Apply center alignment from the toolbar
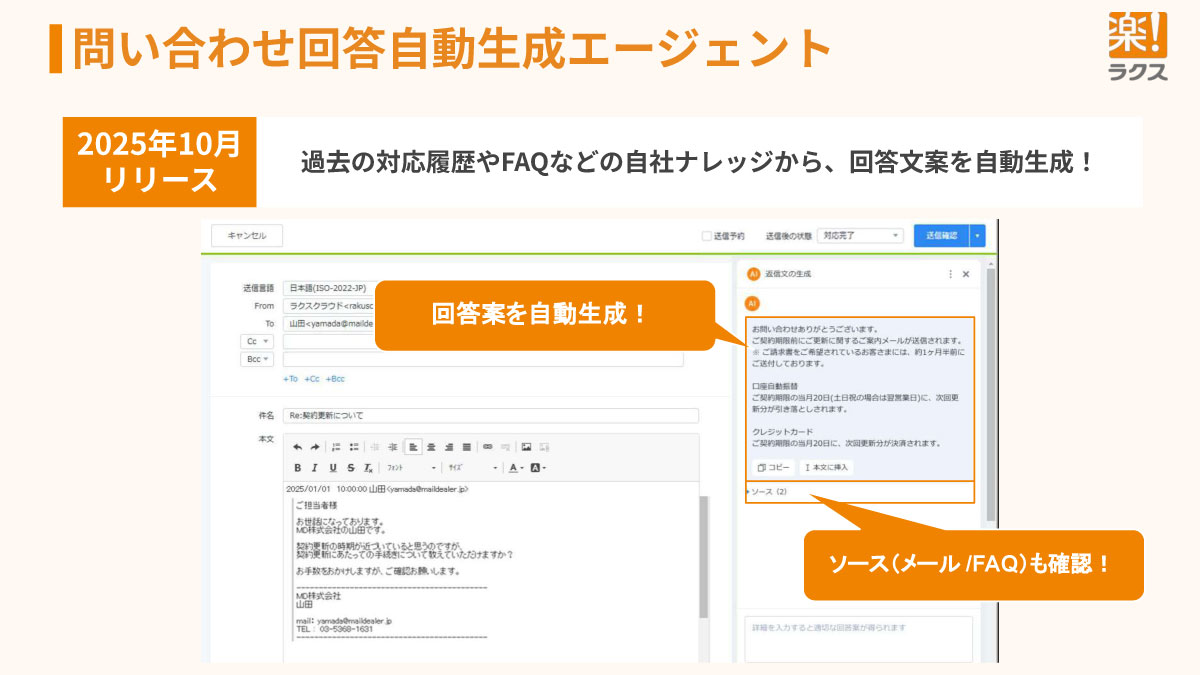This screenshot has height=675, width=1200. click(430, 447)
